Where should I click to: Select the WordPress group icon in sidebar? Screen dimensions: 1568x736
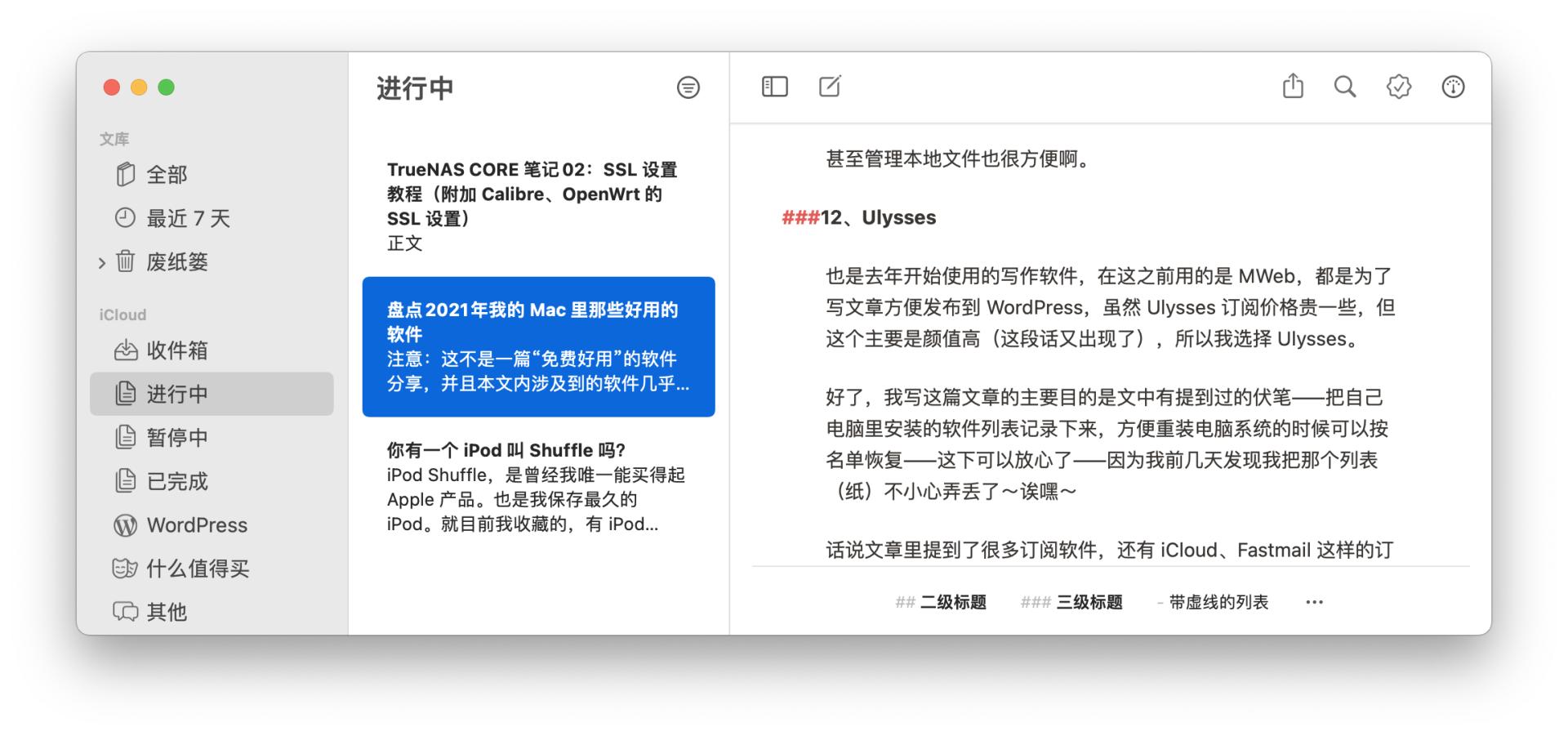[124, 525]
